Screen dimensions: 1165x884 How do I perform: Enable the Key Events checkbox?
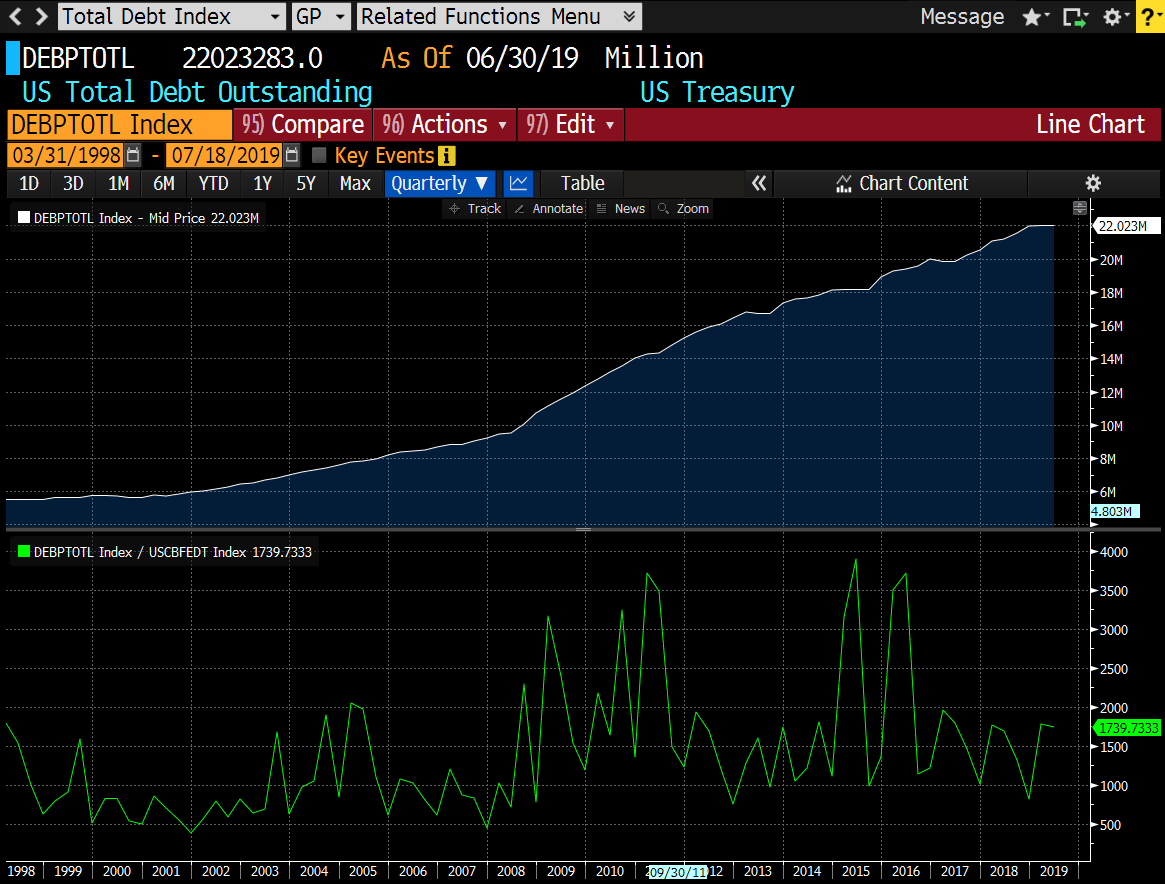tap(320, 155)
